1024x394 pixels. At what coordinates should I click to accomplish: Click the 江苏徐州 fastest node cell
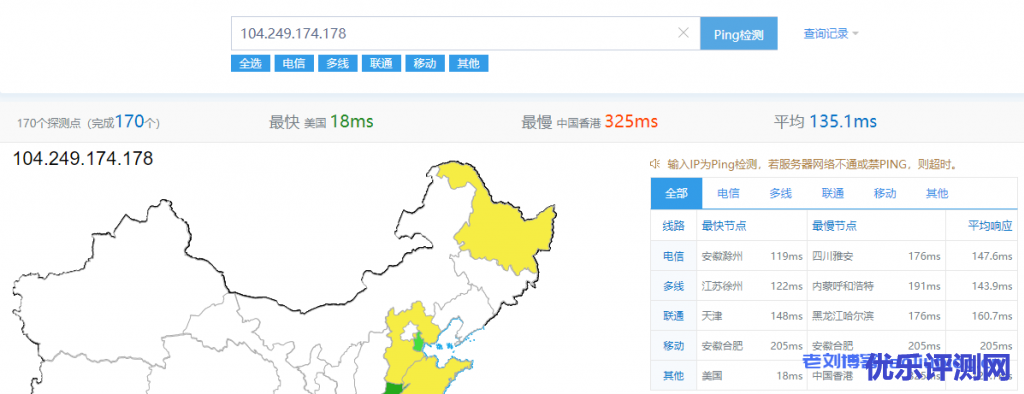pos(722,286)
